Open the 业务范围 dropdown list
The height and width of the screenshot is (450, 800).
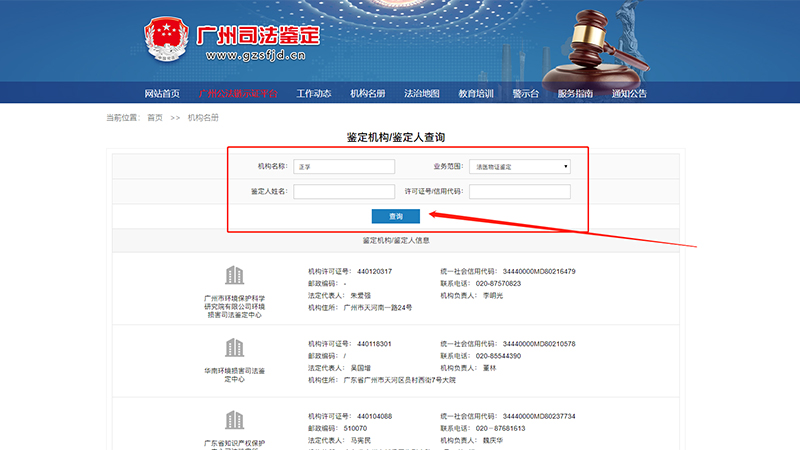point(519,166)
